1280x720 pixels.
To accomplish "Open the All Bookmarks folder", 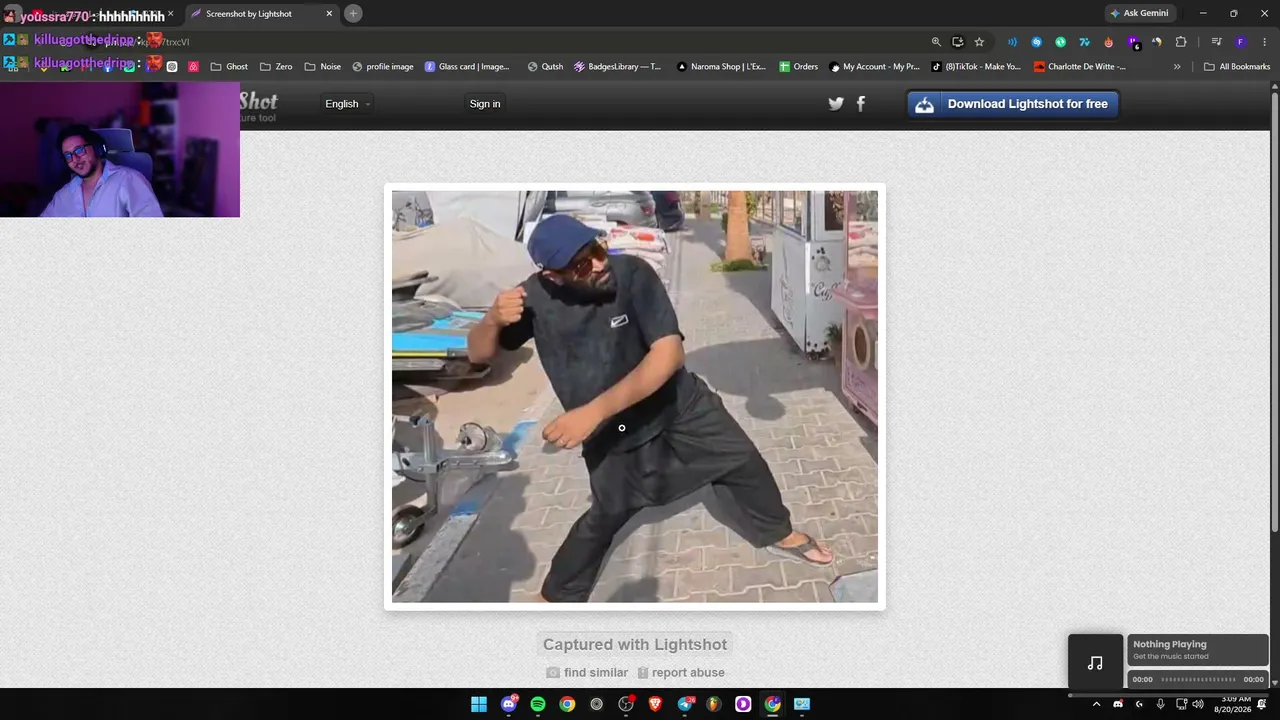I will (1237, 67).
